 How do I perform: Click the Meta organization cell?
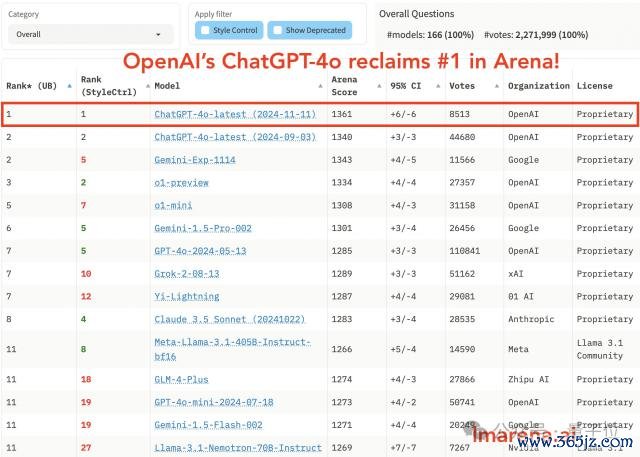(518, 349)
